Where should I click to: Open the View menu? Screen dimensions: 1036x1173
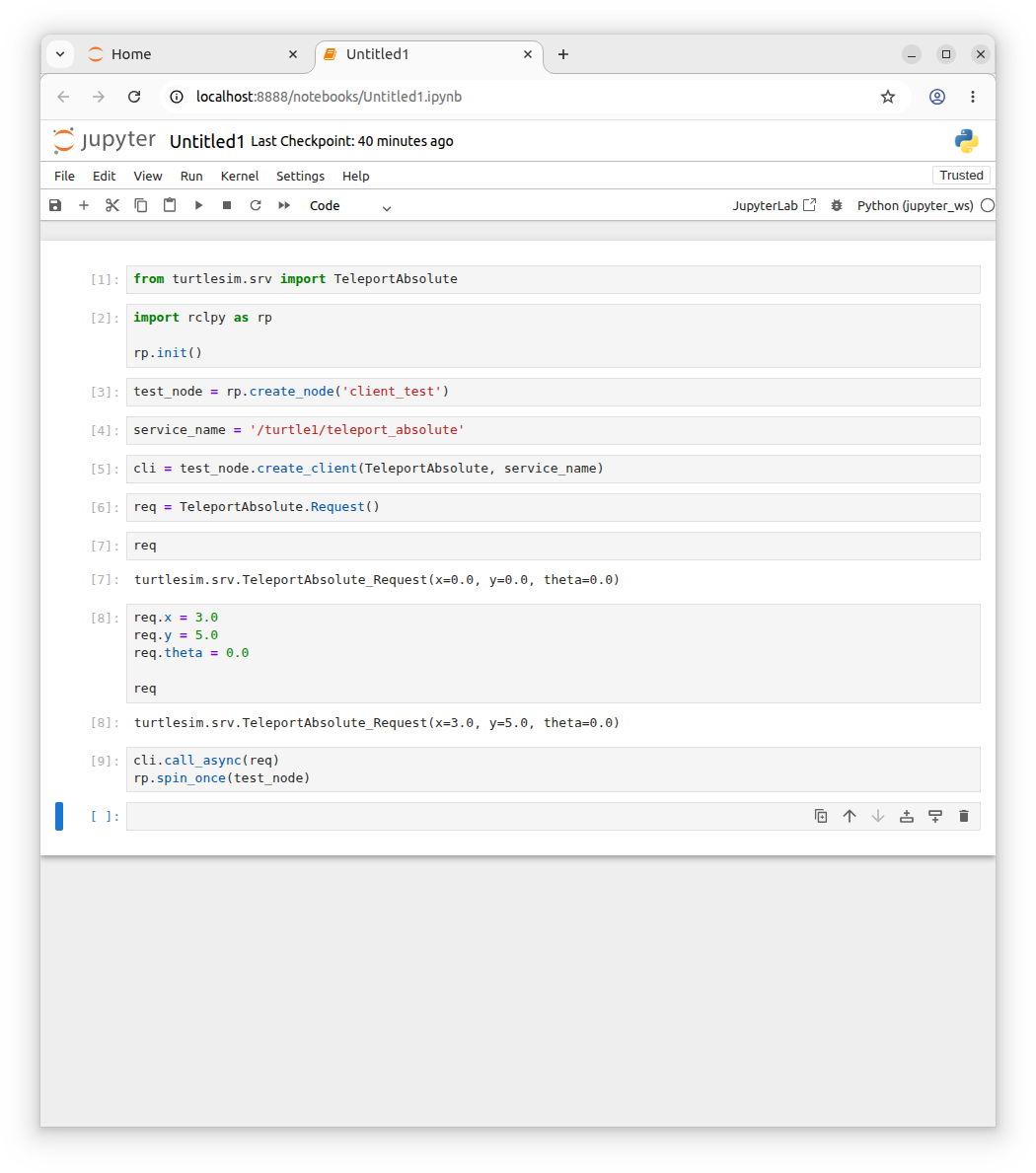click(x=147, y=176)
